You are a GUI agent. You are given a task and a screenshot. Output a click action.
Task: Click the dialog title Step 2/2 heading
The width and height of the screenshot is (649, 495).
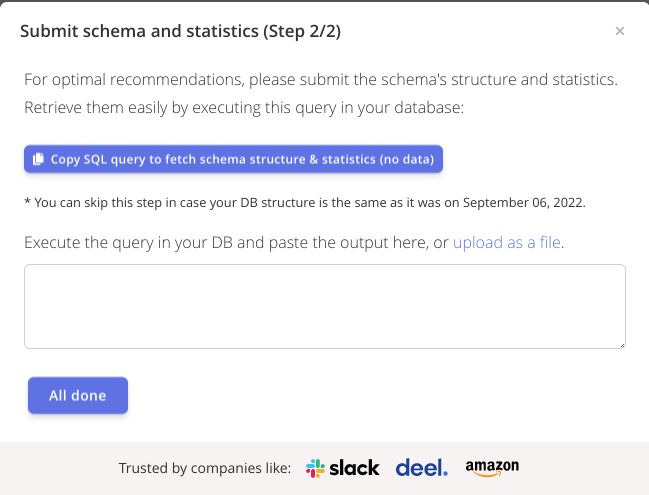coord(180,31)
